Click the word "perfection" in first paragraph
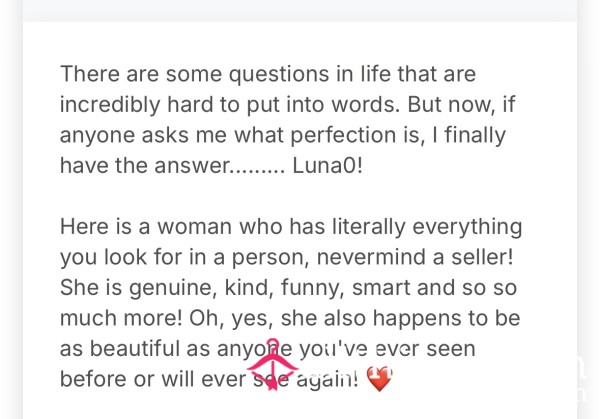The width and height of the screenshot is (600, 419). point(343,136)
